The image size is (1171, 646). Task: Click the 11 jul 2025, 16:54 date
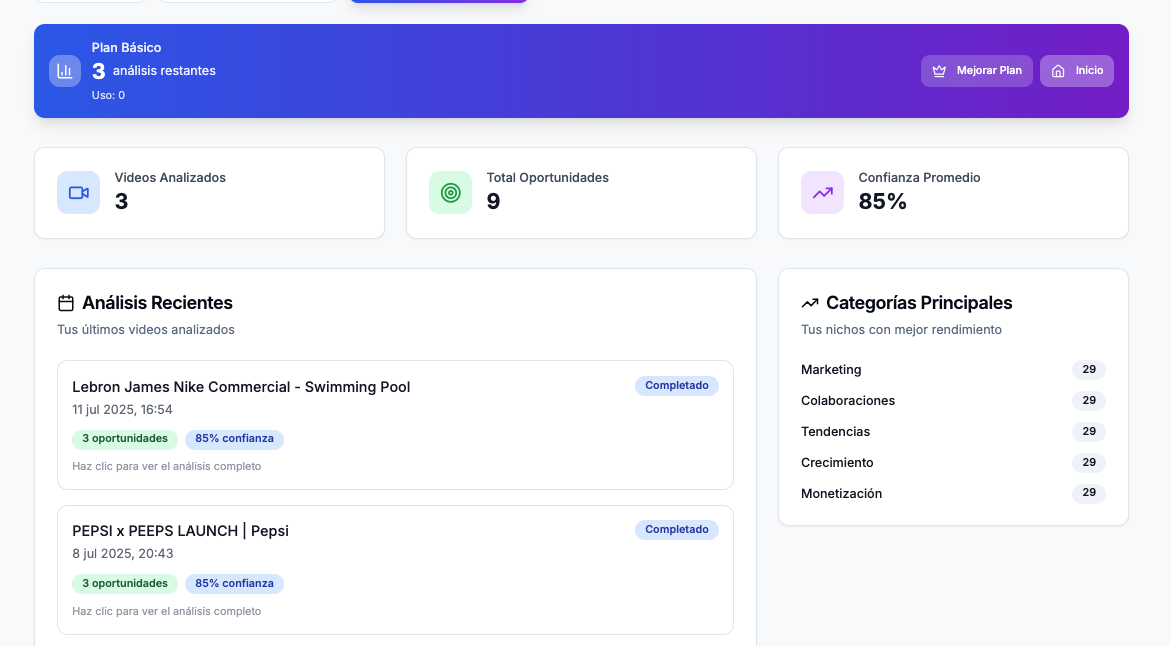tap(122, 410)
